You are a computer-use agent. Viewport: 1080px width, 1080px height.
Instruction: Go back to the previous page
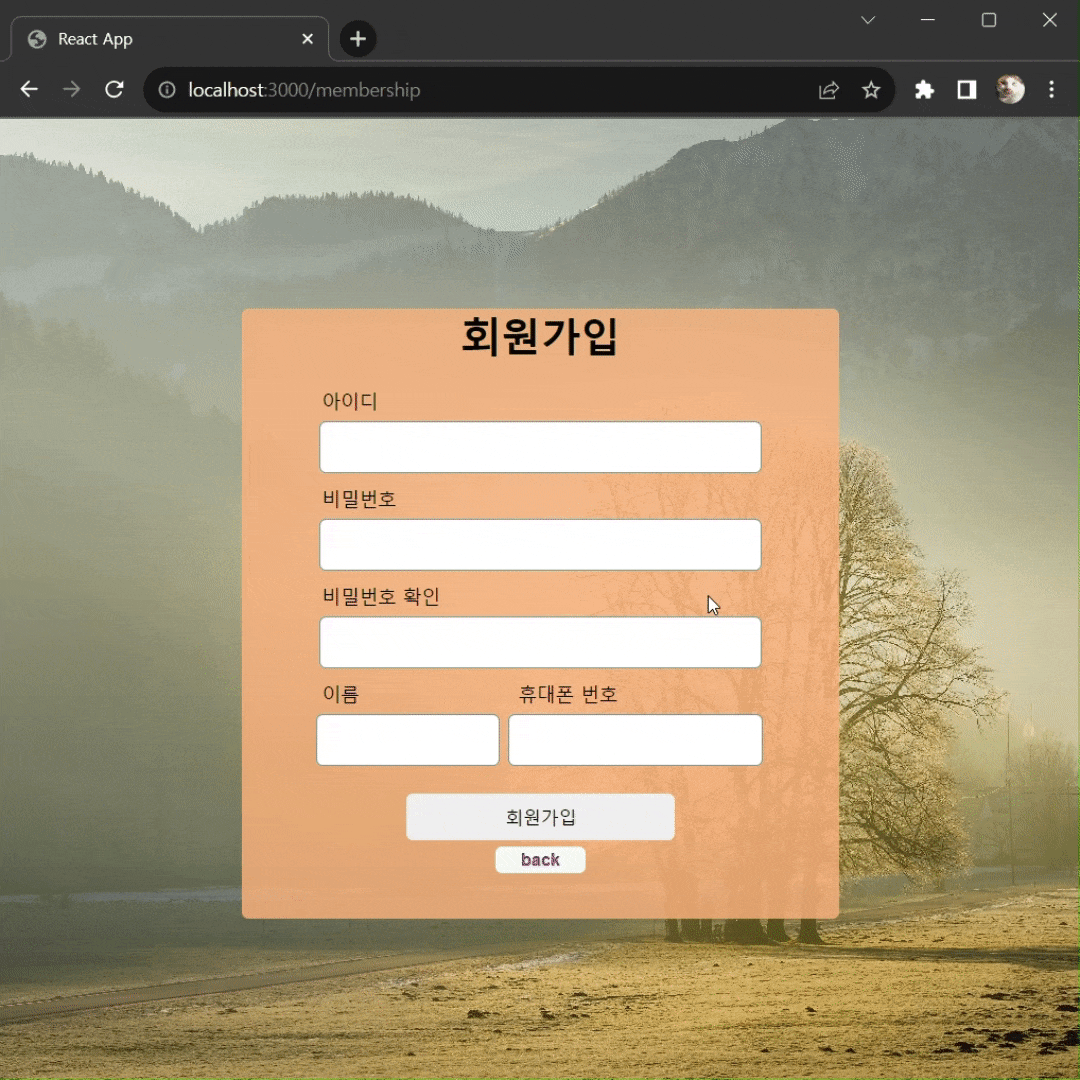point(29,90)
